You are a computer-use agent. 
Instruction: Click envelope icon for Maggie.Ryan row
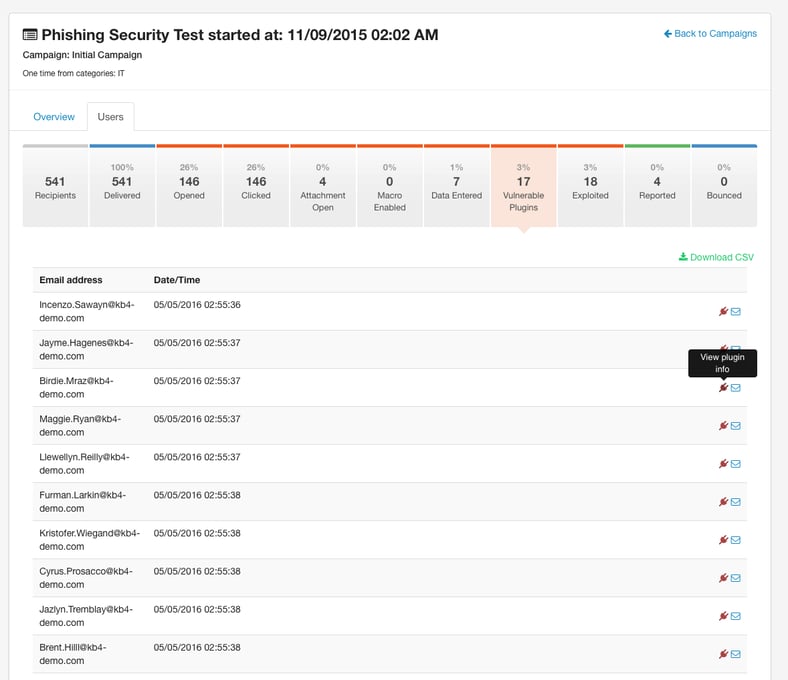(736, 426)
